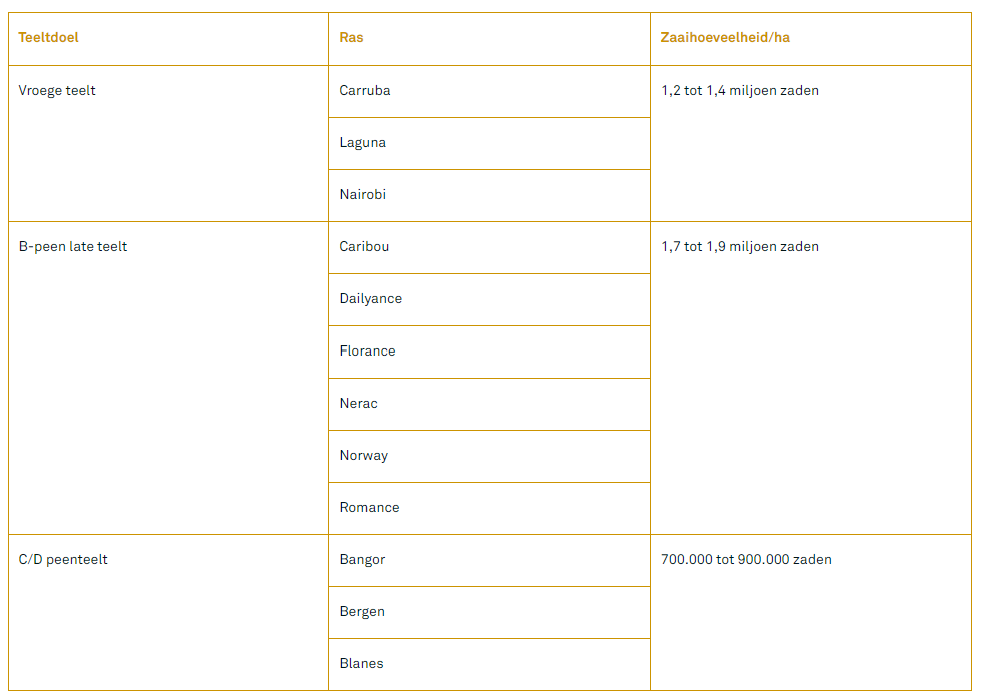This screenshot has height=700, width=982.
Task: Click the C/D peenteelt cell
Action: coord(64,560)
